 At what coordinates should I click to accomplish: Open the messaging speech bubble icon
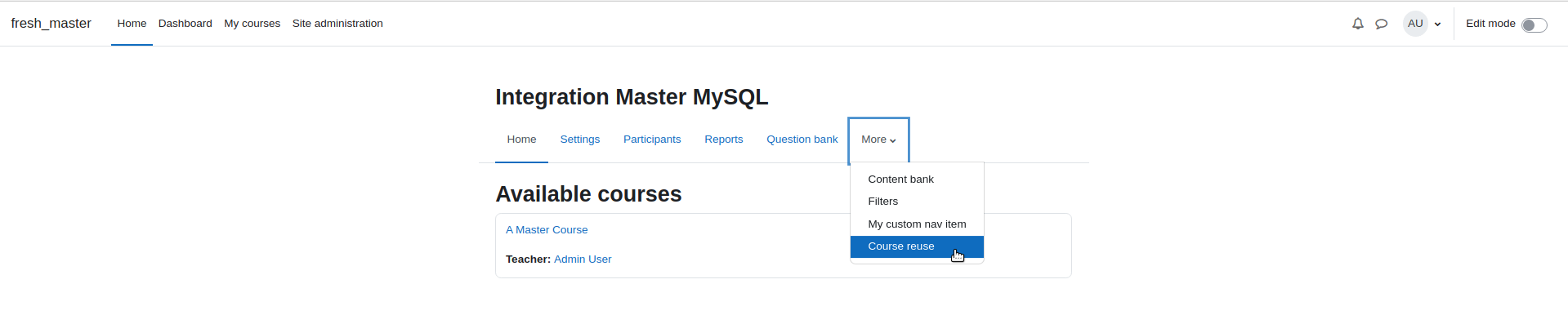click(x=1381, y=24)
